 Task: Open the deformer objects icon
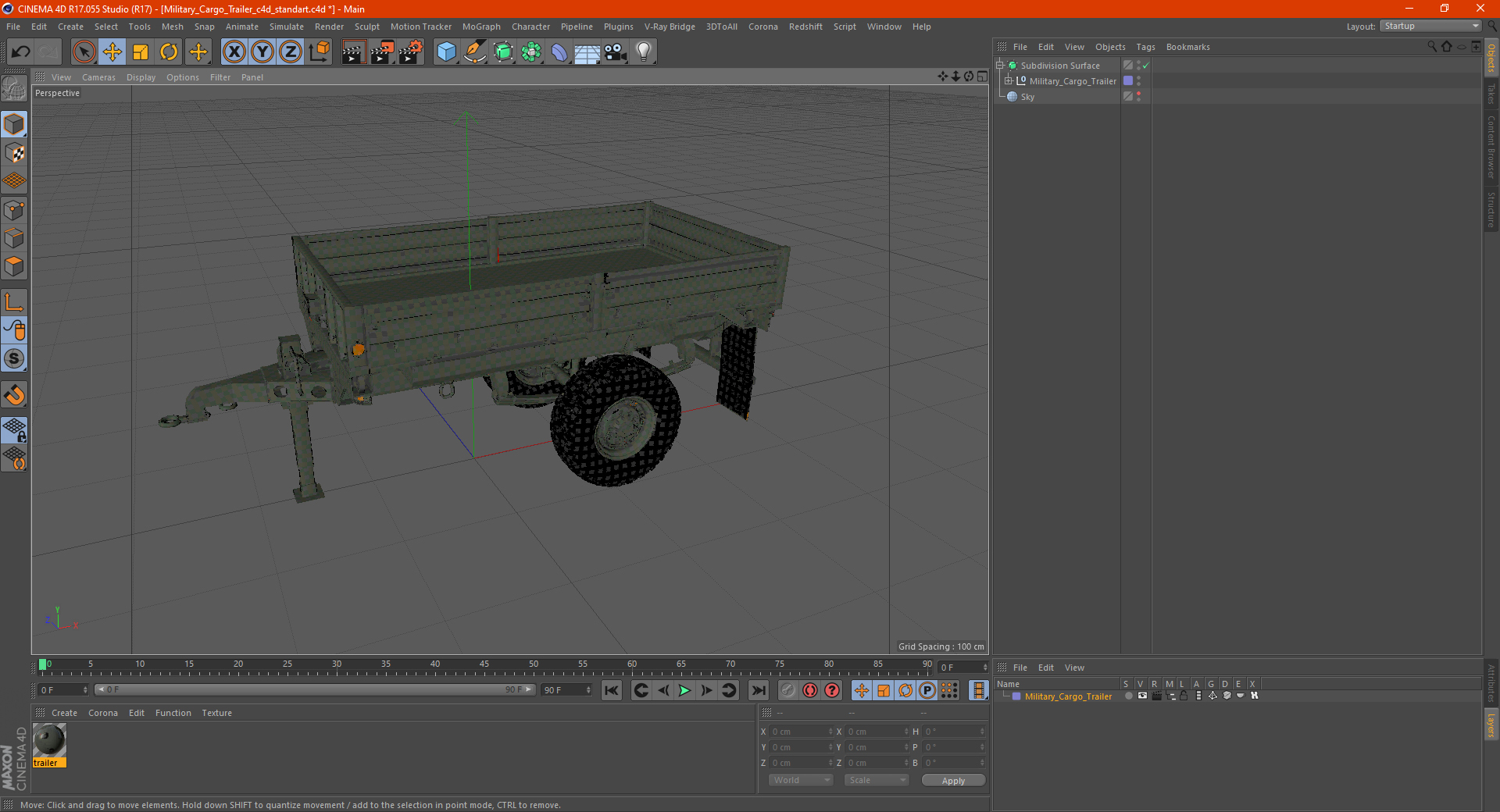(560, 52)
